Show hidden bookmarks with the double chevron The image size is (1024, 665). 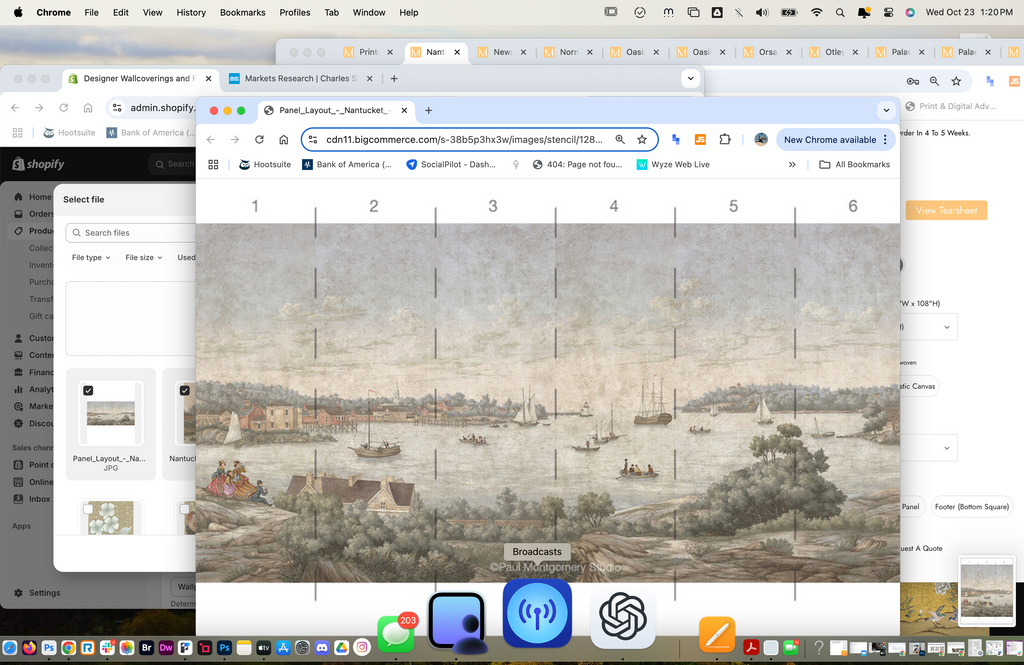click(792, 165)
